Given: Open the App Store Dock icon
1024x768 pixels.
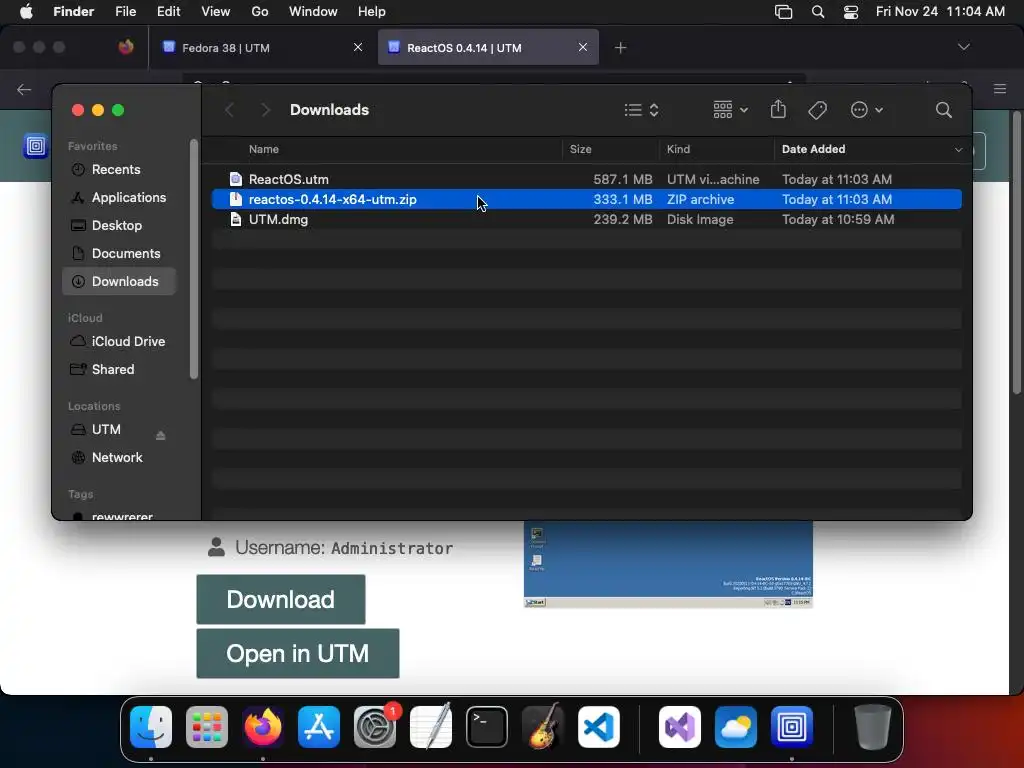Looking at the screenshot, I should click(x=319, y=727).
